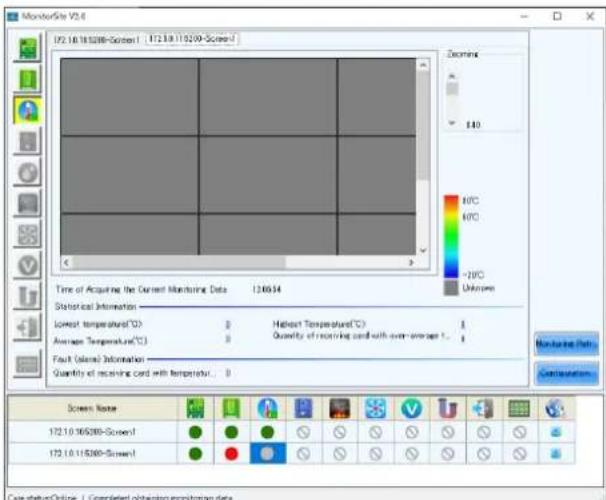Click the blue fan column header icon

(375, 408)
